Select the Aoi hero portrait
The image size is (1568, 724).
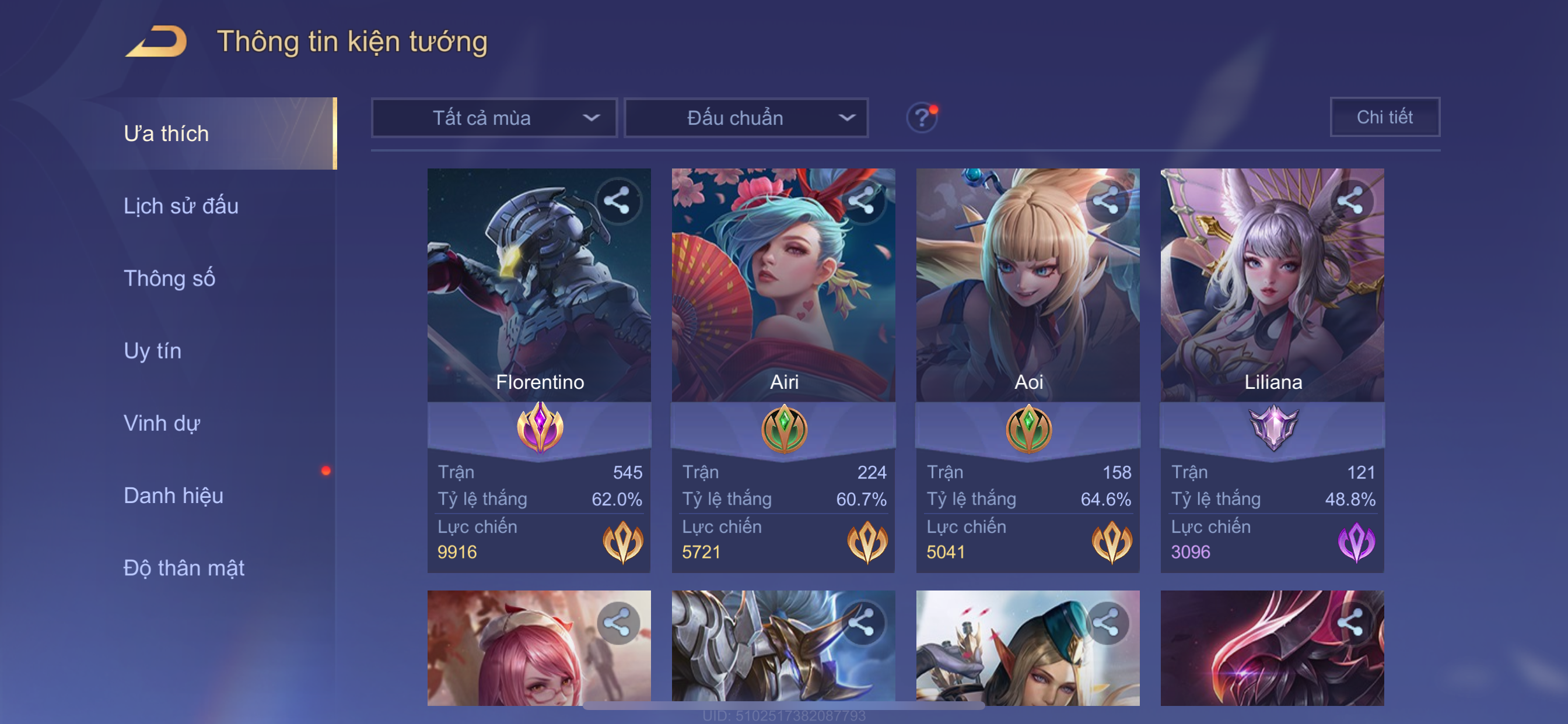(x=1027, y=284)
